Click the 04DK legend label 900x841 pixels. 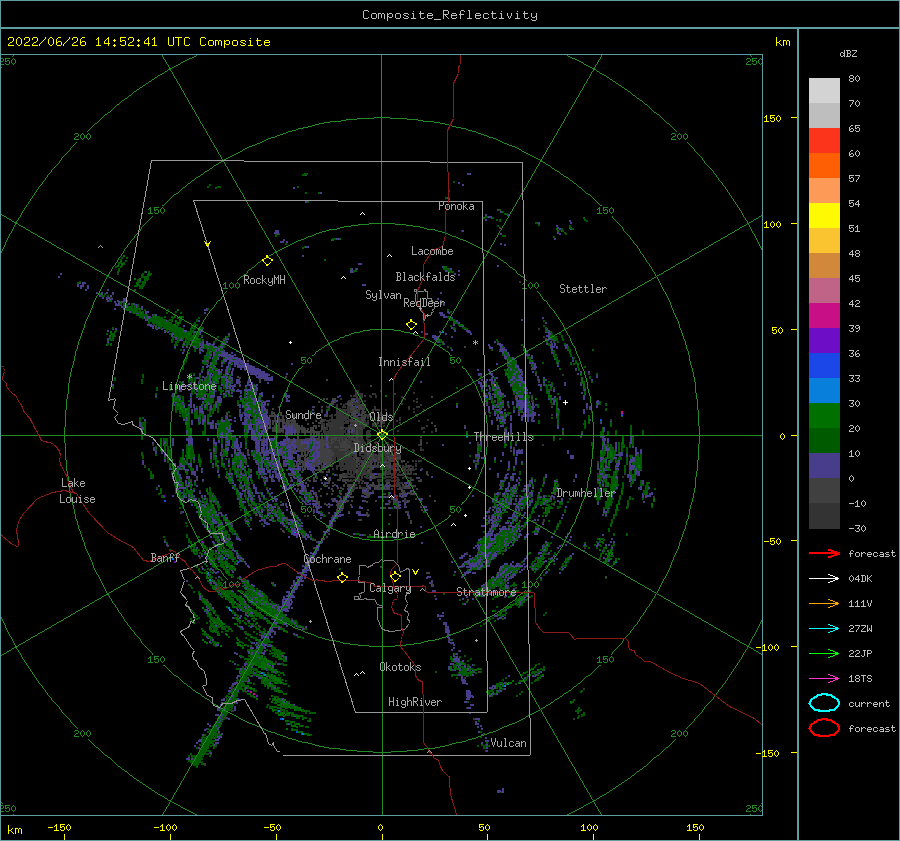pyautogui.click(x=860, y=579)
